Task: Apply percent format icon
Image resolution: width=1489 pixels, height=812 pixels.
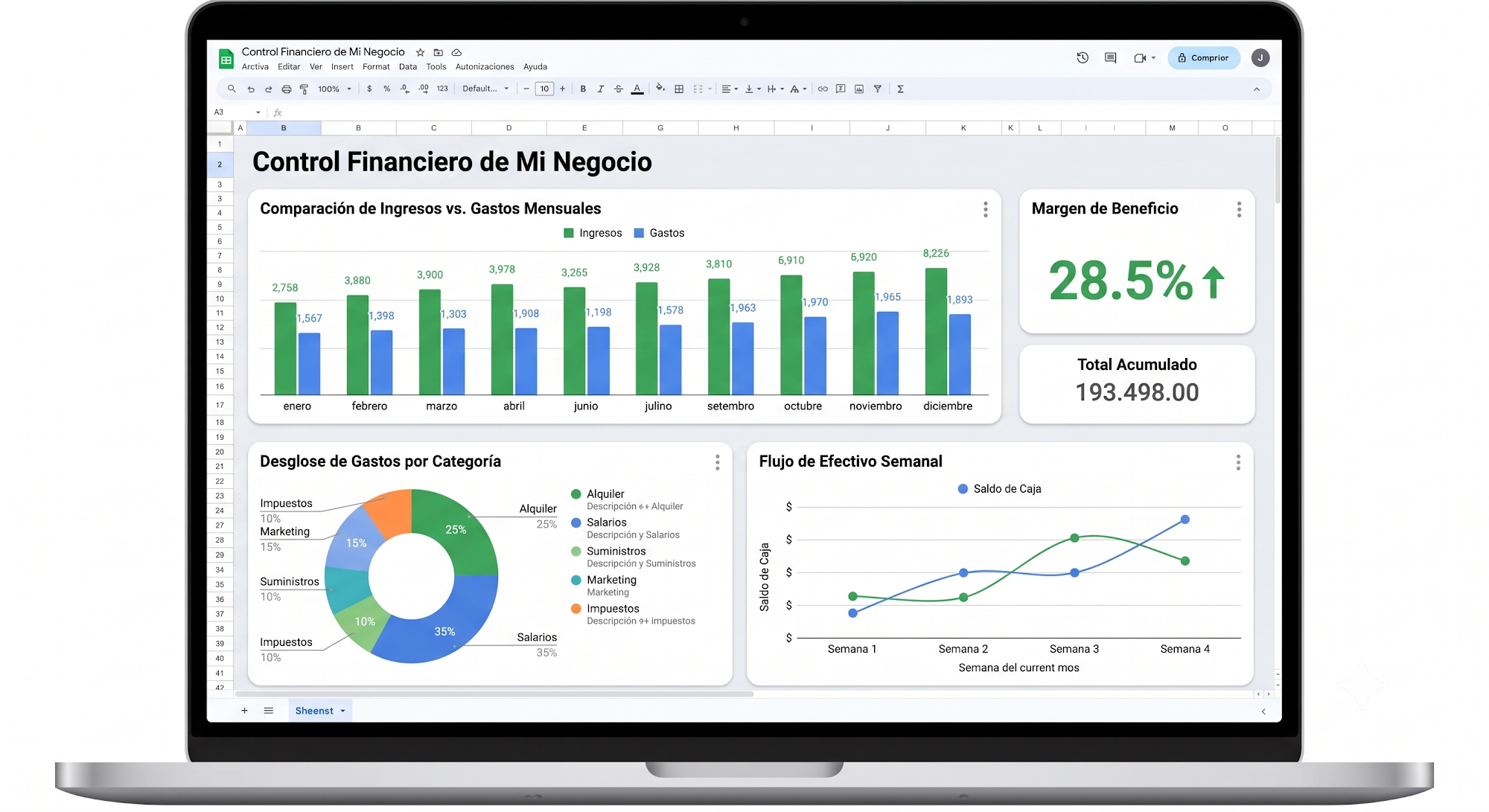Action: [387, 89]
